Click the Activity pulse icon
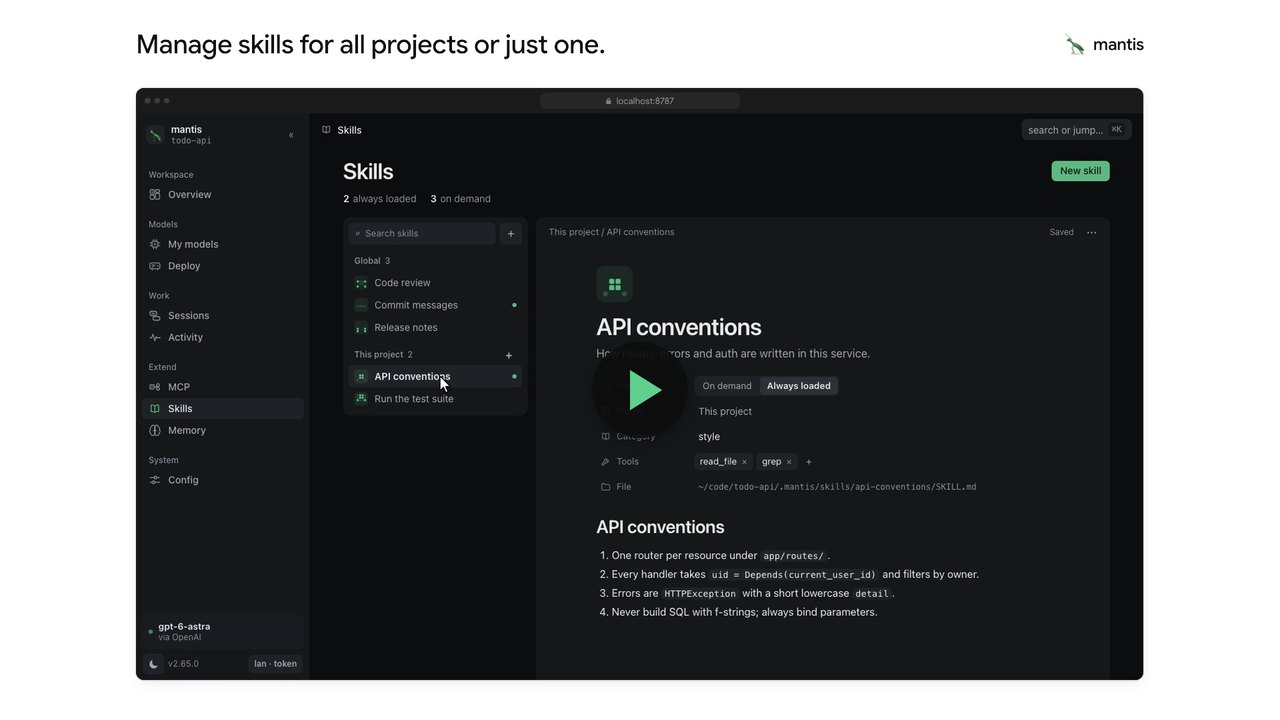This screenshot has width=1280, height=720. (155, 338)
